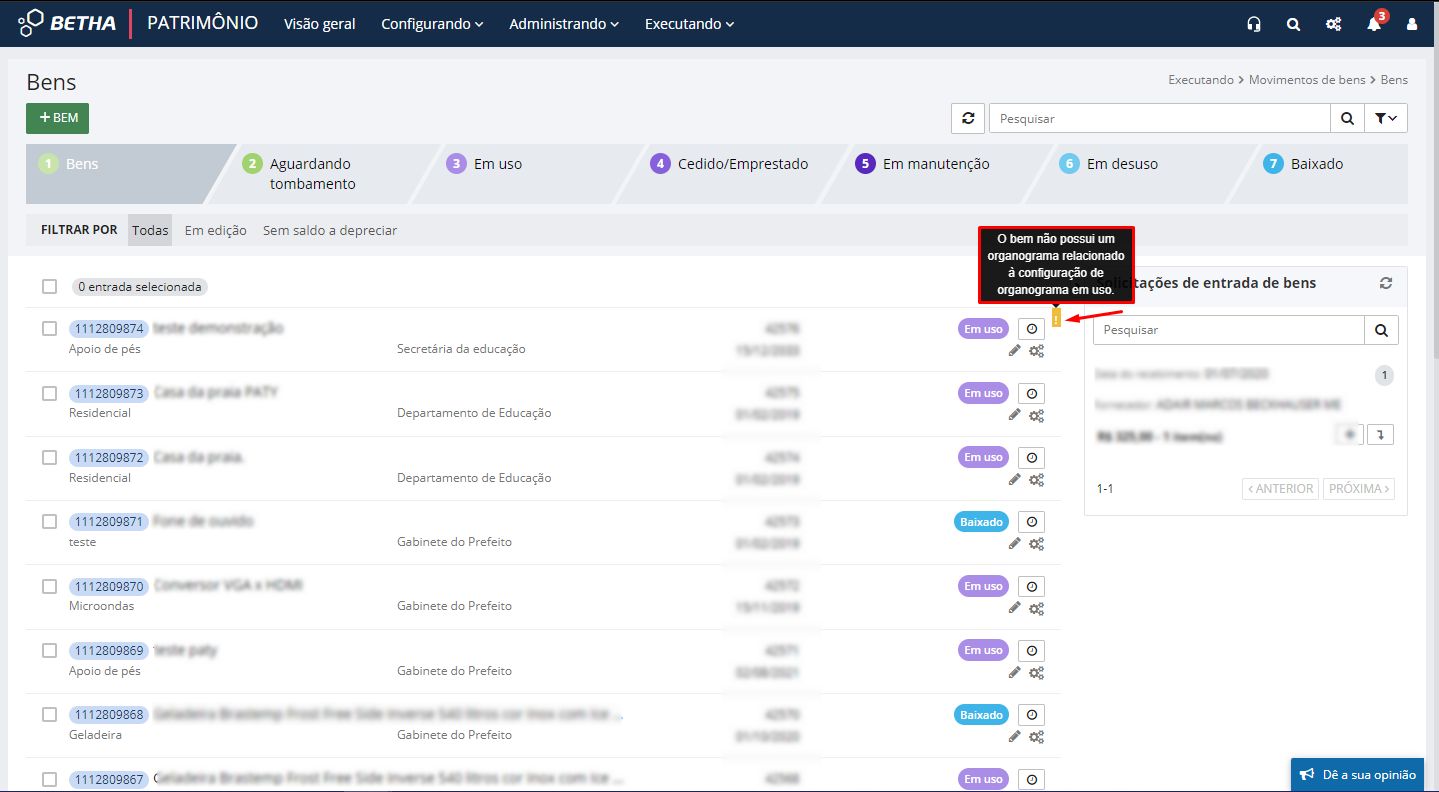Open gears actions for item 1112809870

pyautogui.click(x=1037, y=608)
